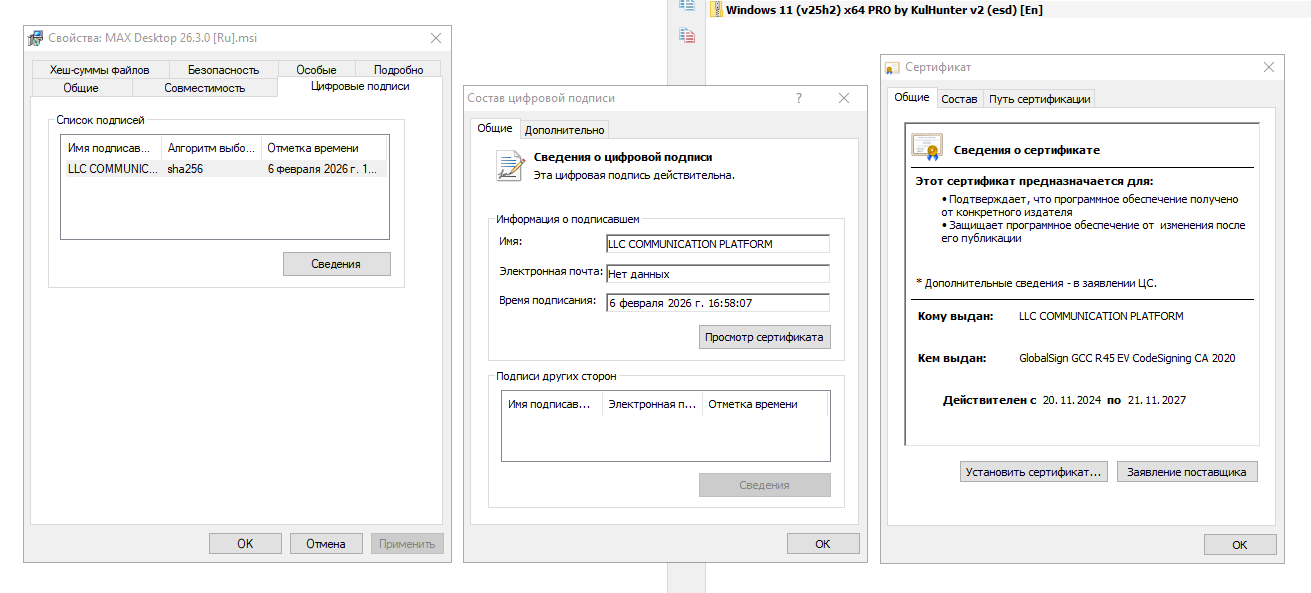Close the Сертификат window
This screenshot has height=593, width=1311.
pos(1269,67)
